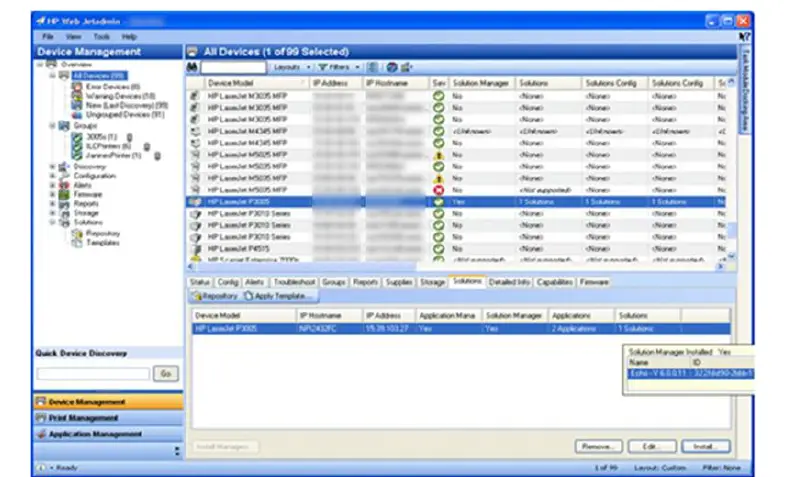
Task: Select the highlighted solution row in the popup
Action: point(691,374)
